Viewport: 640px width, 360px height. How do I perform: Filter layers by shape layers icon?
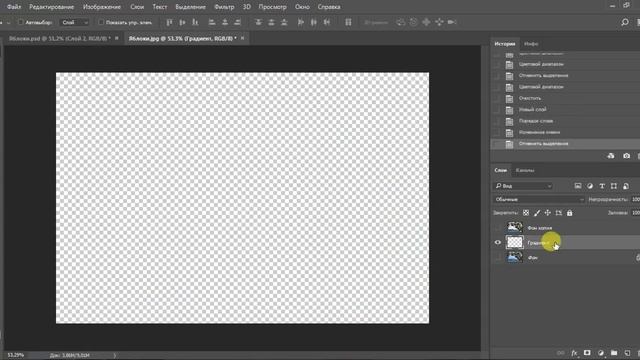click(614, 186)
